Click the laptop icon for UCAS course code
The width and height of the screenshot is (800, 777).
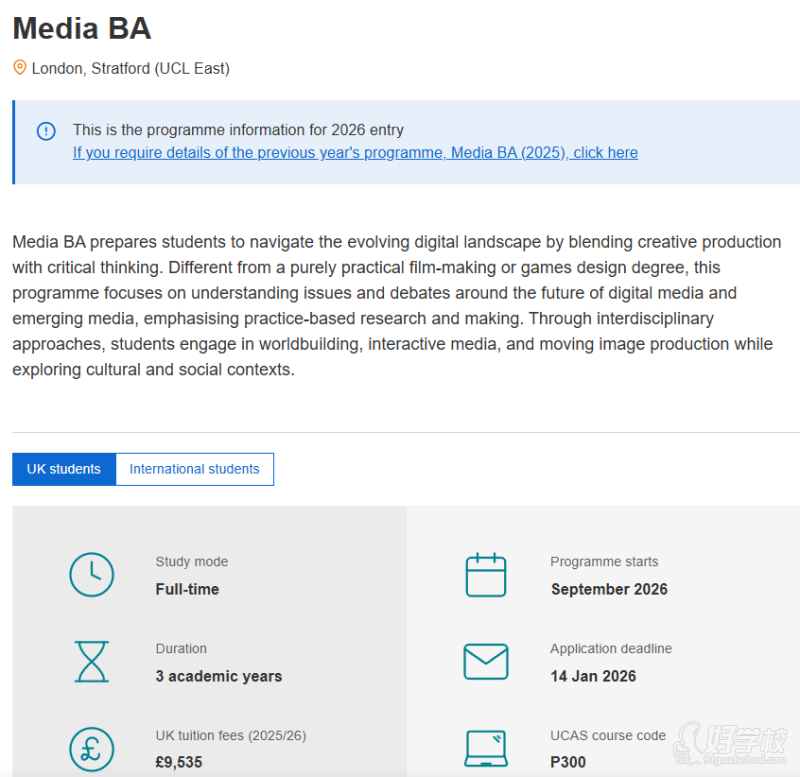486,748
